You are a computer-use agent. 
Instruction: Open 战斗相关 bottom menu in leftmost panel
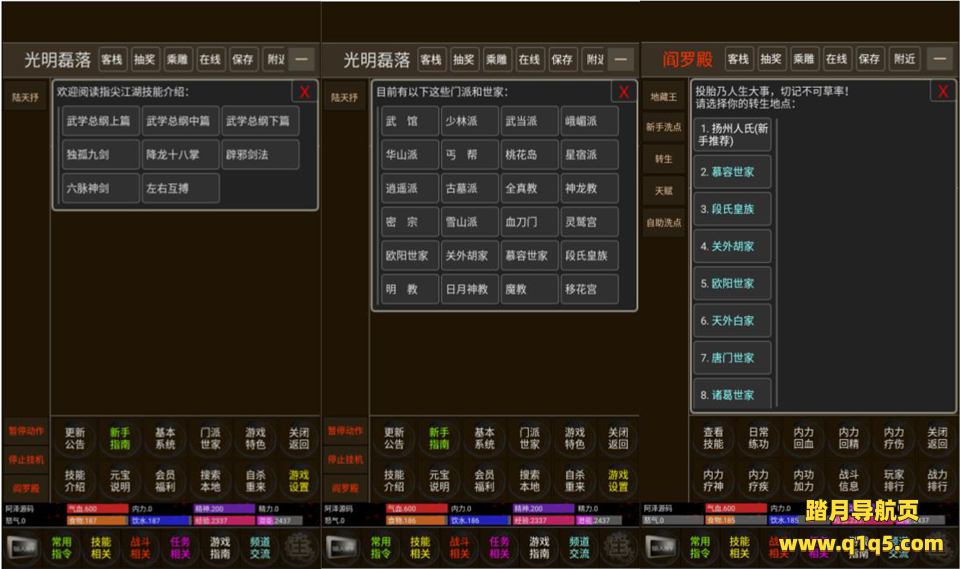coord(140,547)
